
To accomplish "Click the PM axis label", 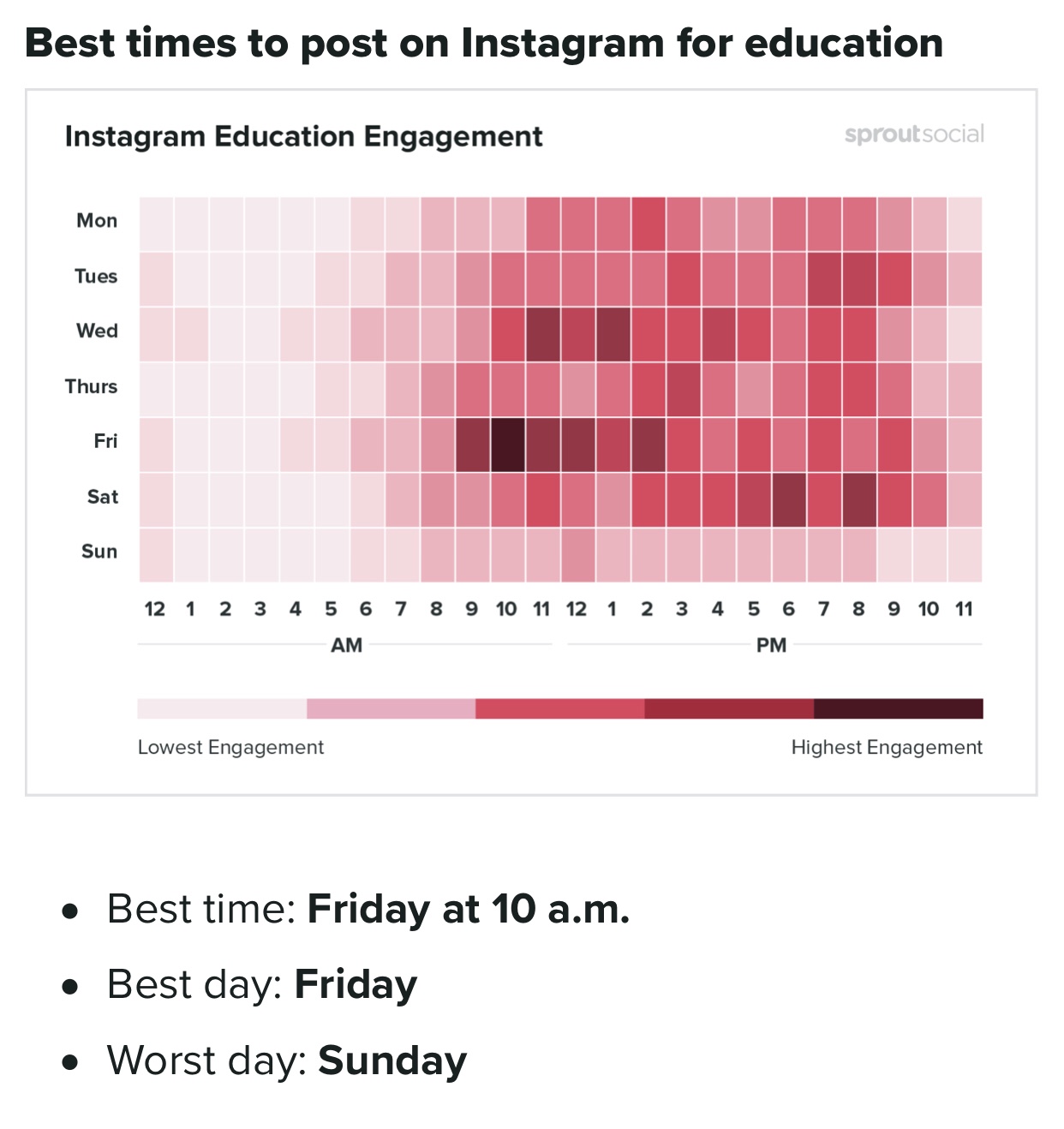I will (771, 645).
